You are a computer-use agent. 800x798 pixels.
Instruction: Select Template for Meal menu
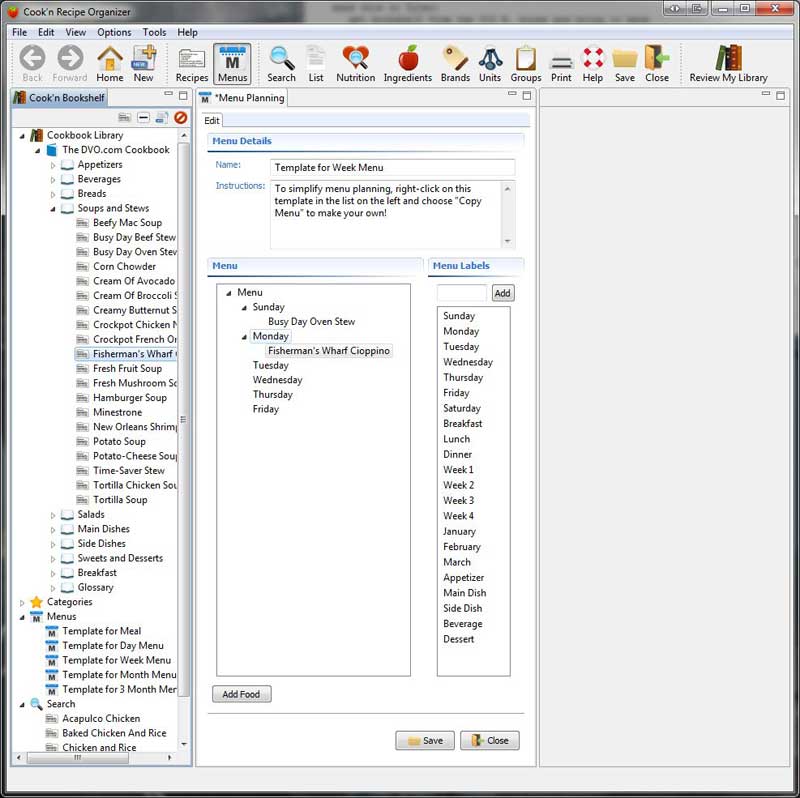102,631
